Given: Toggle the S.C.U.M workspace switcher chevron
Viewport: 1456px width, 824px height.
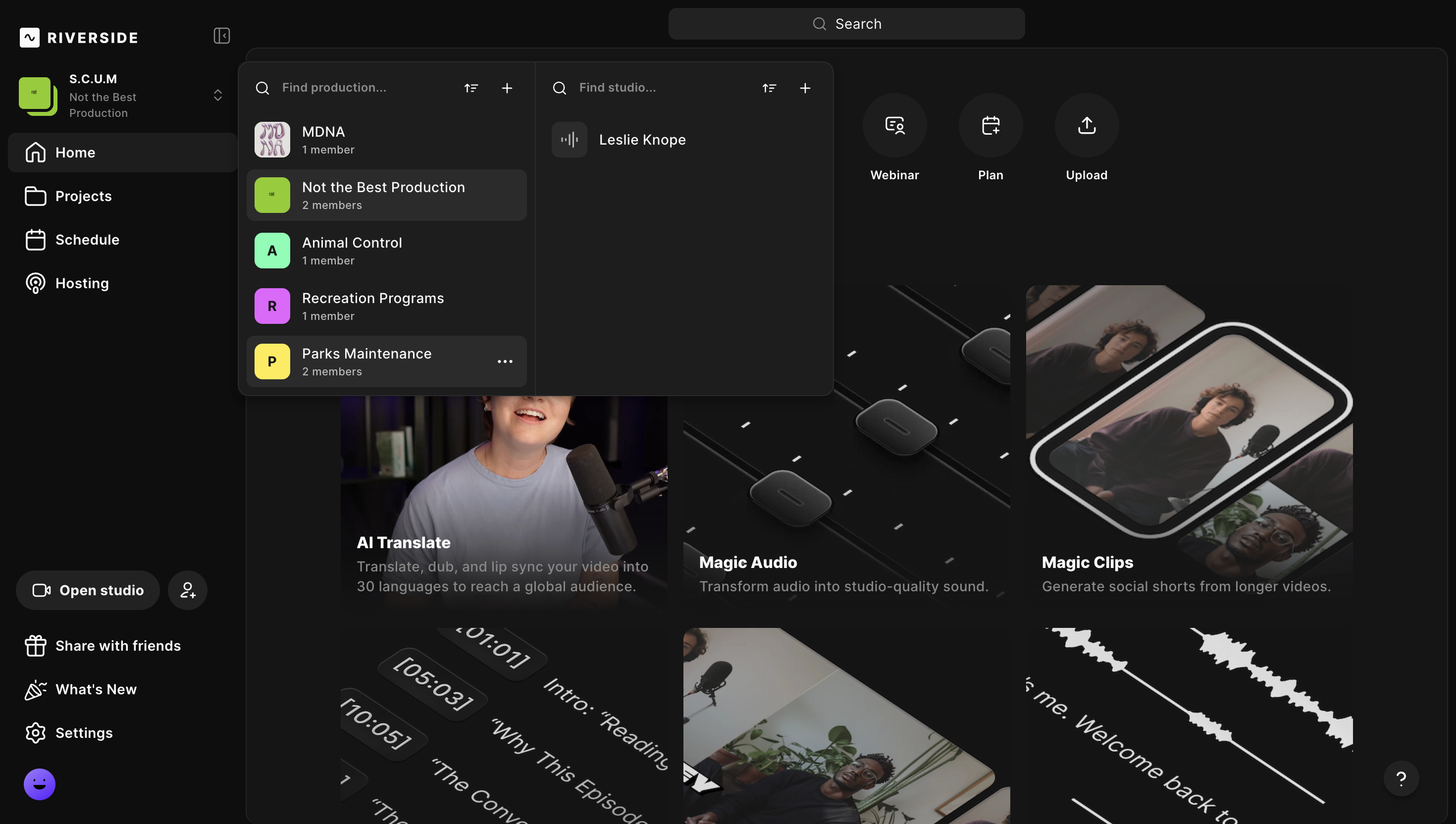Looking at the screenshot, I should click(x=217, y=95).
